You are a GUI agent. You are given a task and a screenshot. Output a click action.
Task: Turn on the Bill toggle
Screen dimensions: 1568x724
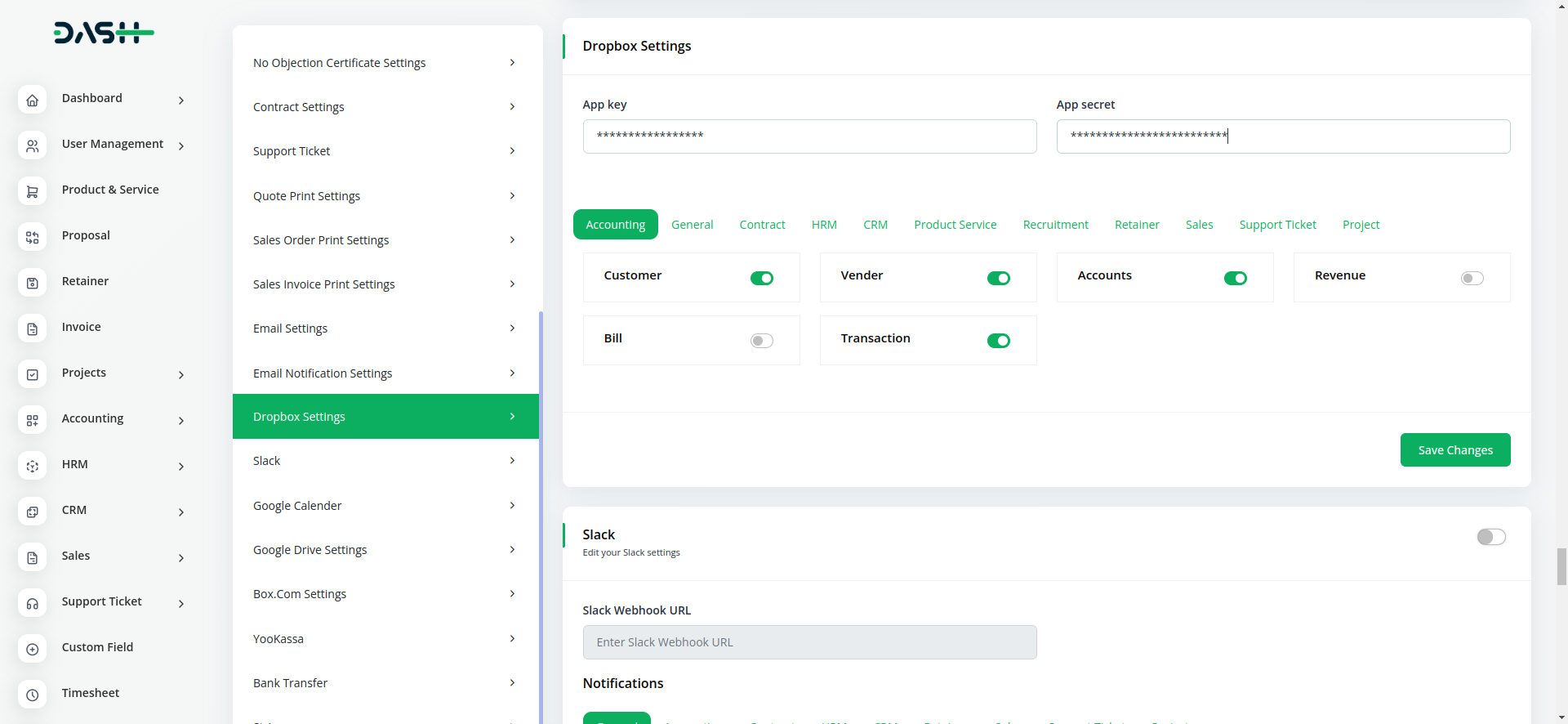coord(761,341)
